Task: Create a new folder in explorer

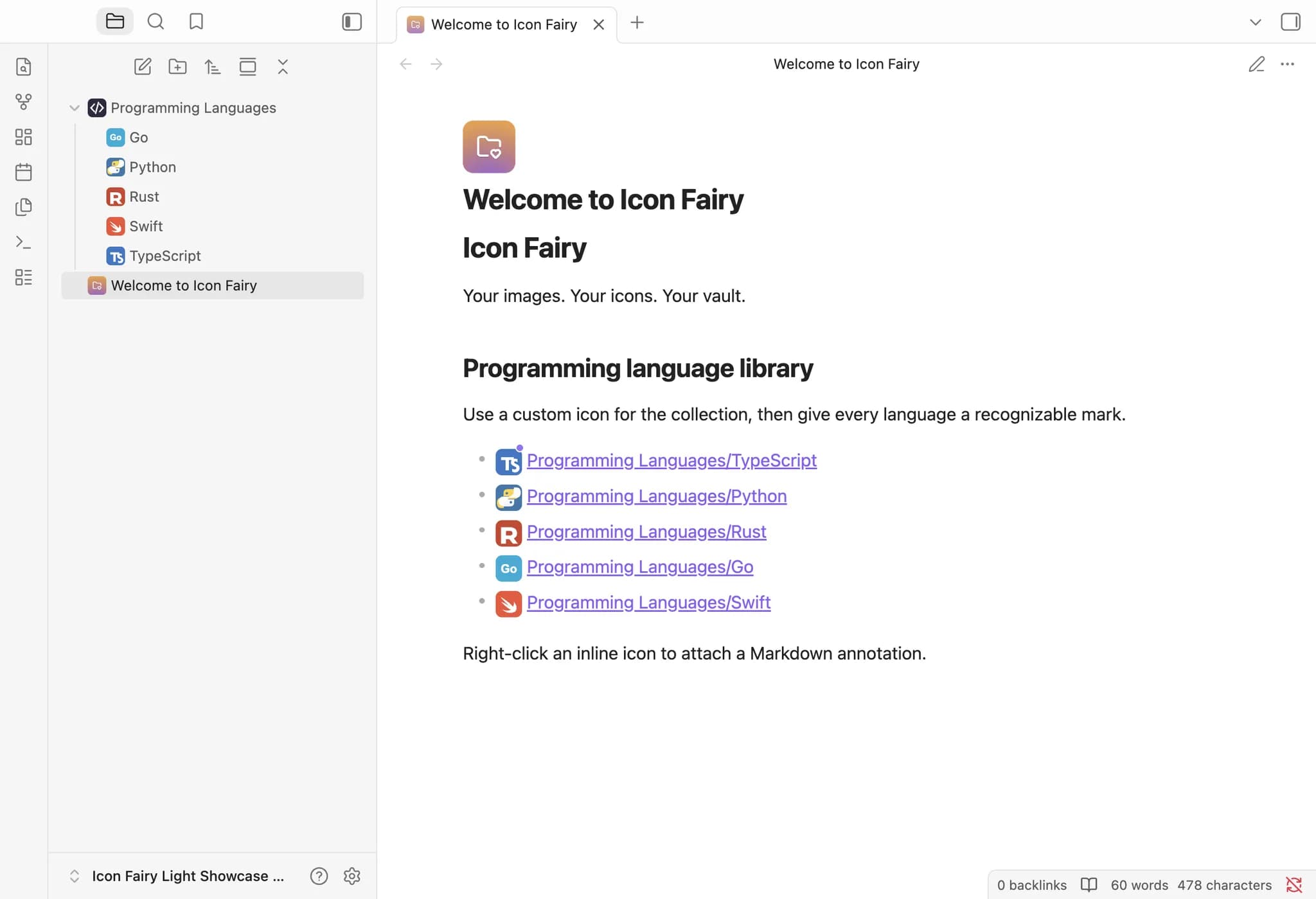Action: [177, 67]
